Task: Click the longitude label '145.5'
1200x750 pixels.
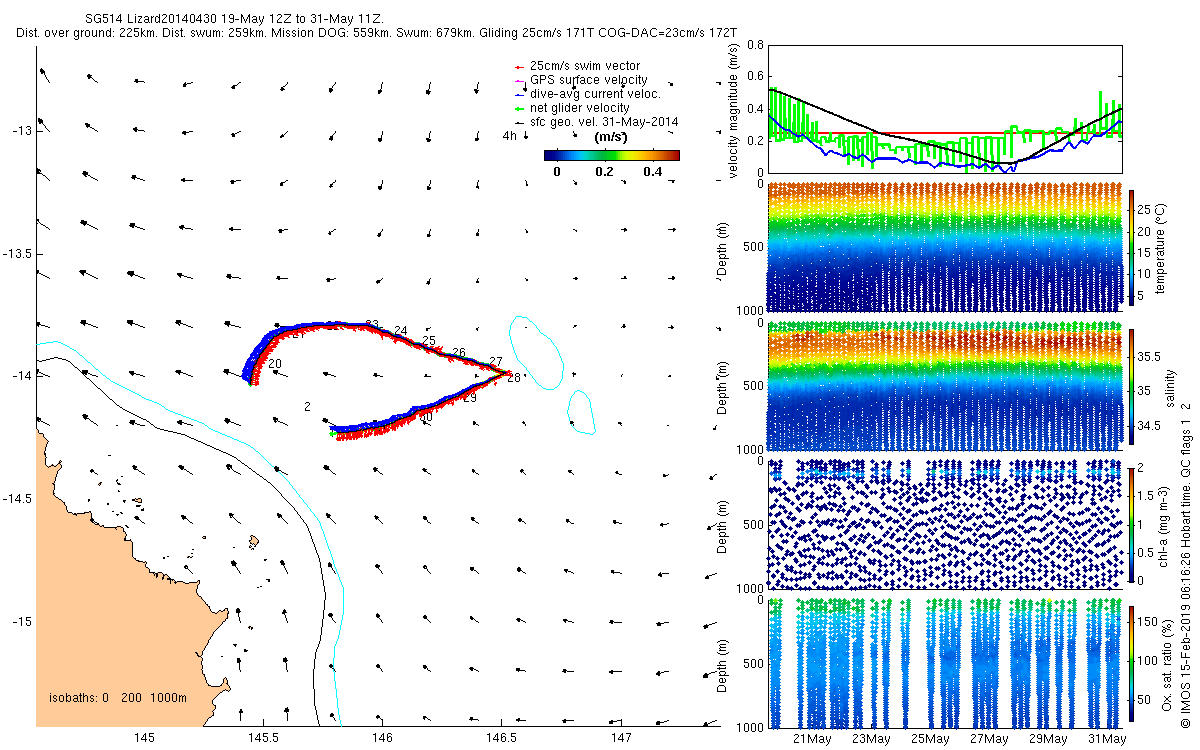Action: pyautogui.click(x=263, y=738)
